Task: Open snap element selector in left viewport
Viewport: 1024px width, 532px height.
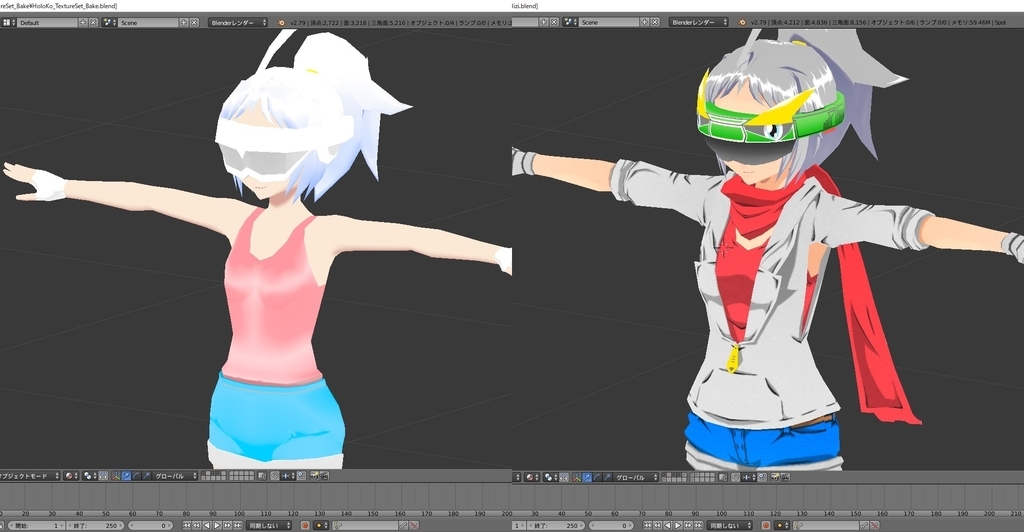Action: pos(288,476)
